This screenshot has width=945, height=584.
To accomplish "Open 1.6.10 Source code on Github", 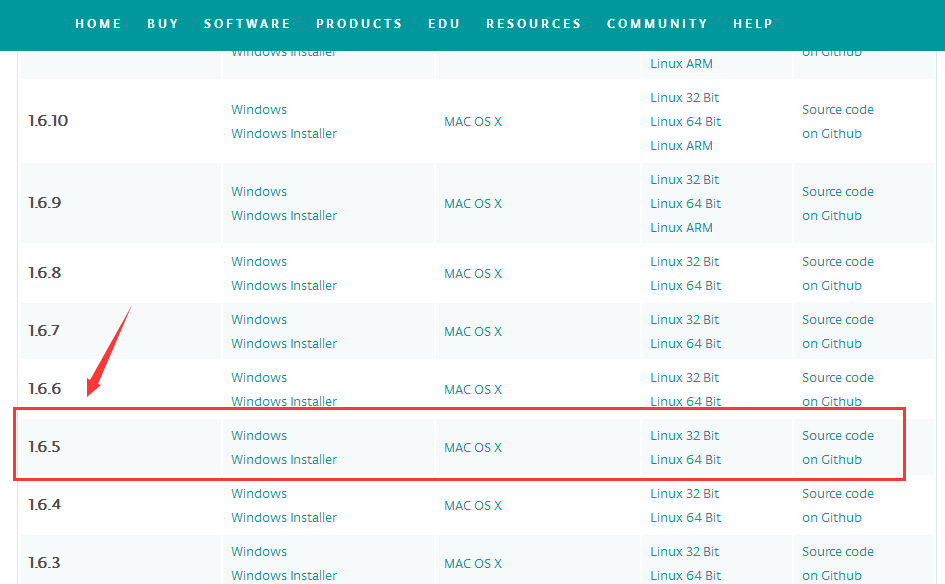I will pyautogui.click(x=838, y=122).
